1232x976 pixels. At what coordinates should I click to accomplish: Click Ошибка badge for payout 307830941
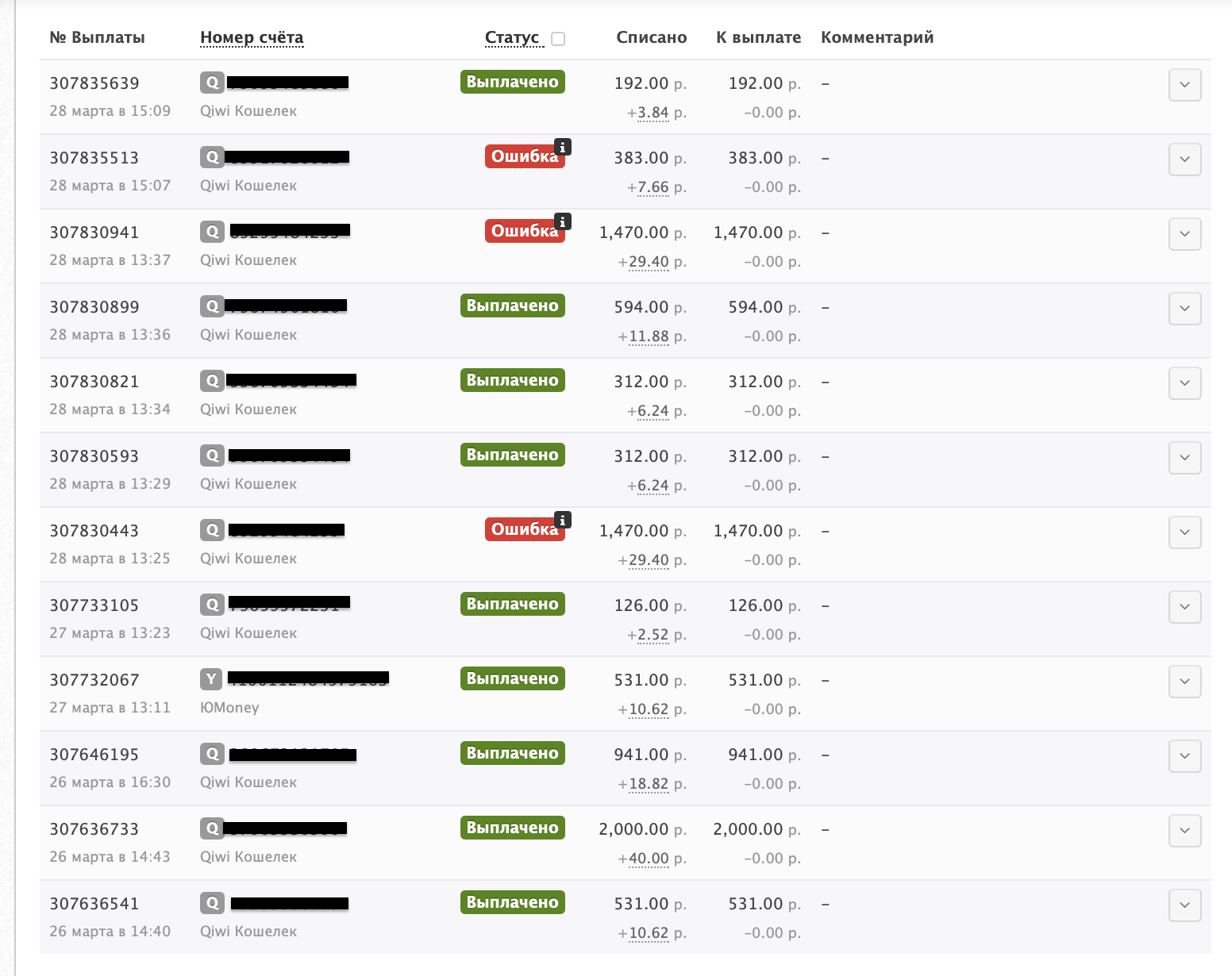tap(524, 231)
